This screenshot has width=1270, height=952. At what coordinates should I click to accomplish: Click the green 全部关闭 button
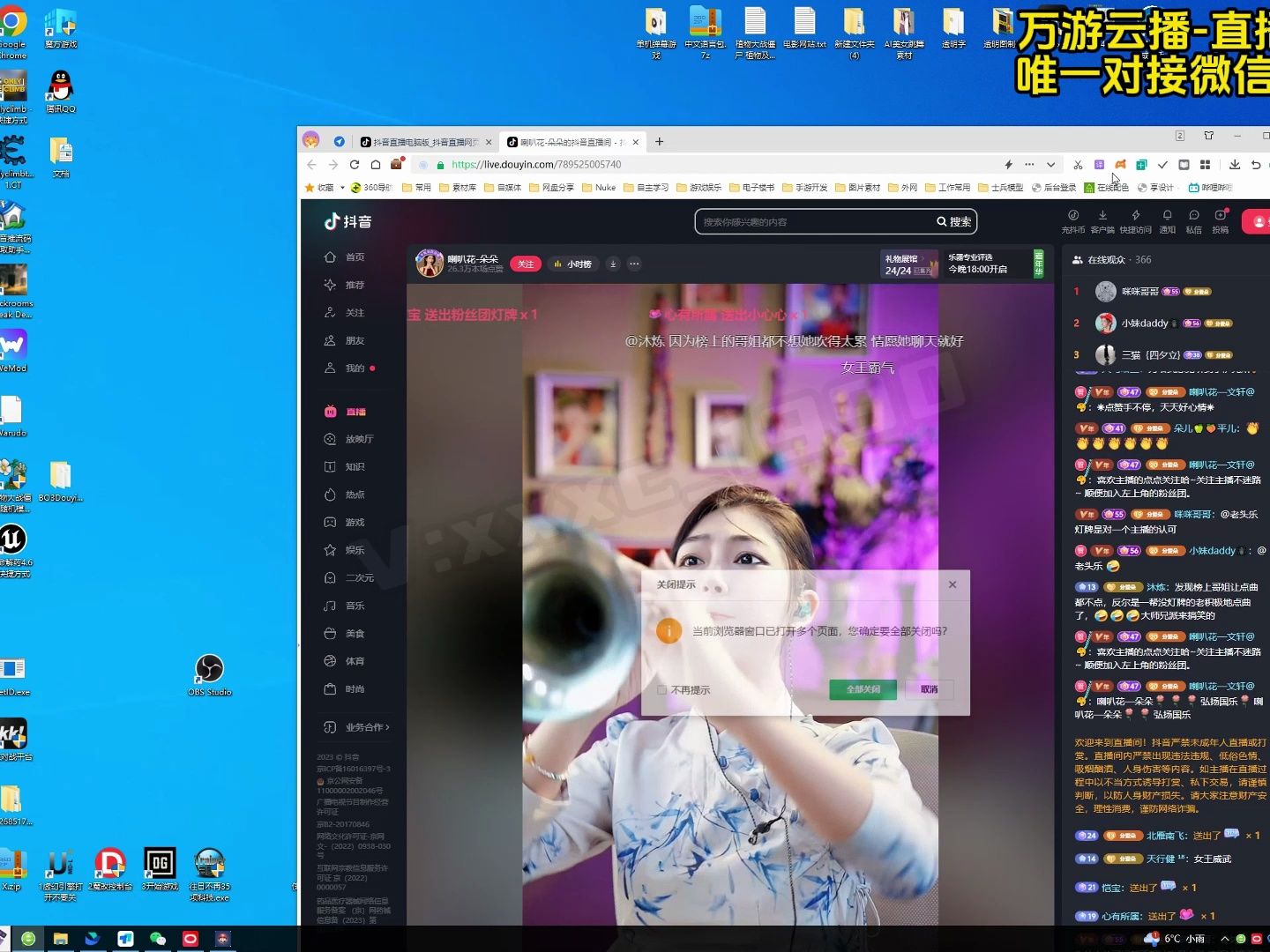(863, 689)
